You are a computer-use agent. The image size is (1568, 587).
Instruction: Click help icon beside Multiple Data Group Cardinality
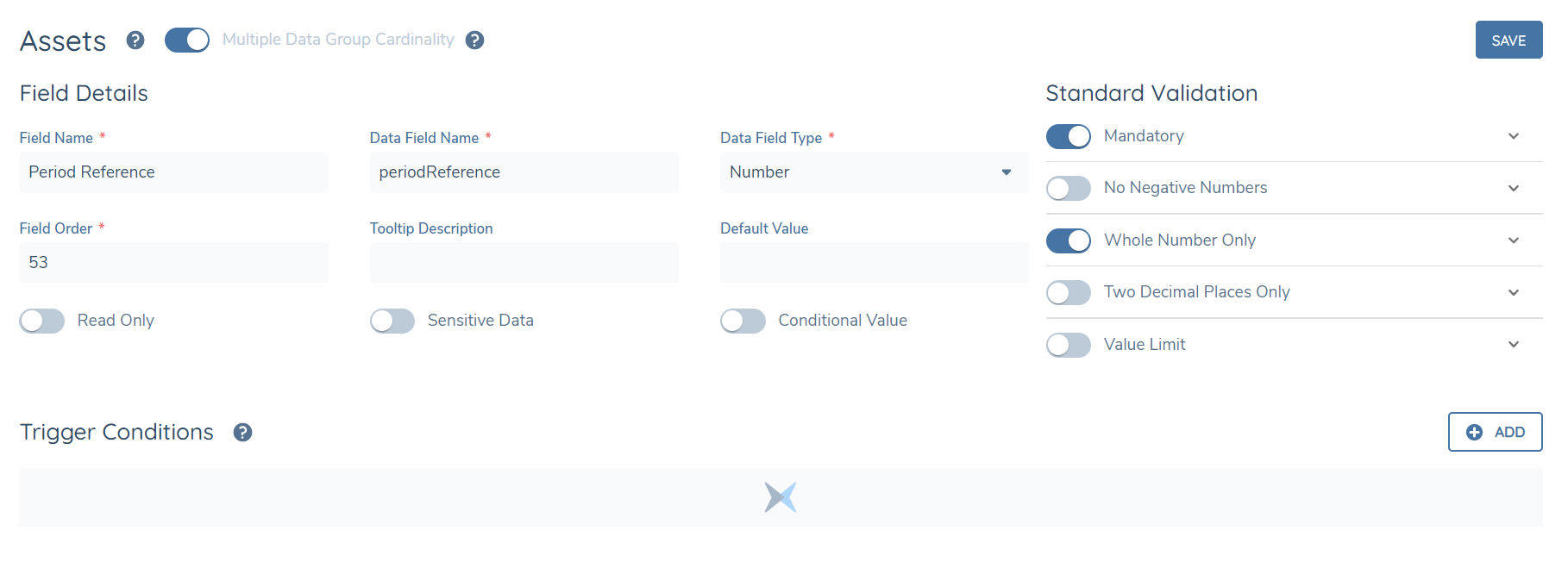pos(474,41)
